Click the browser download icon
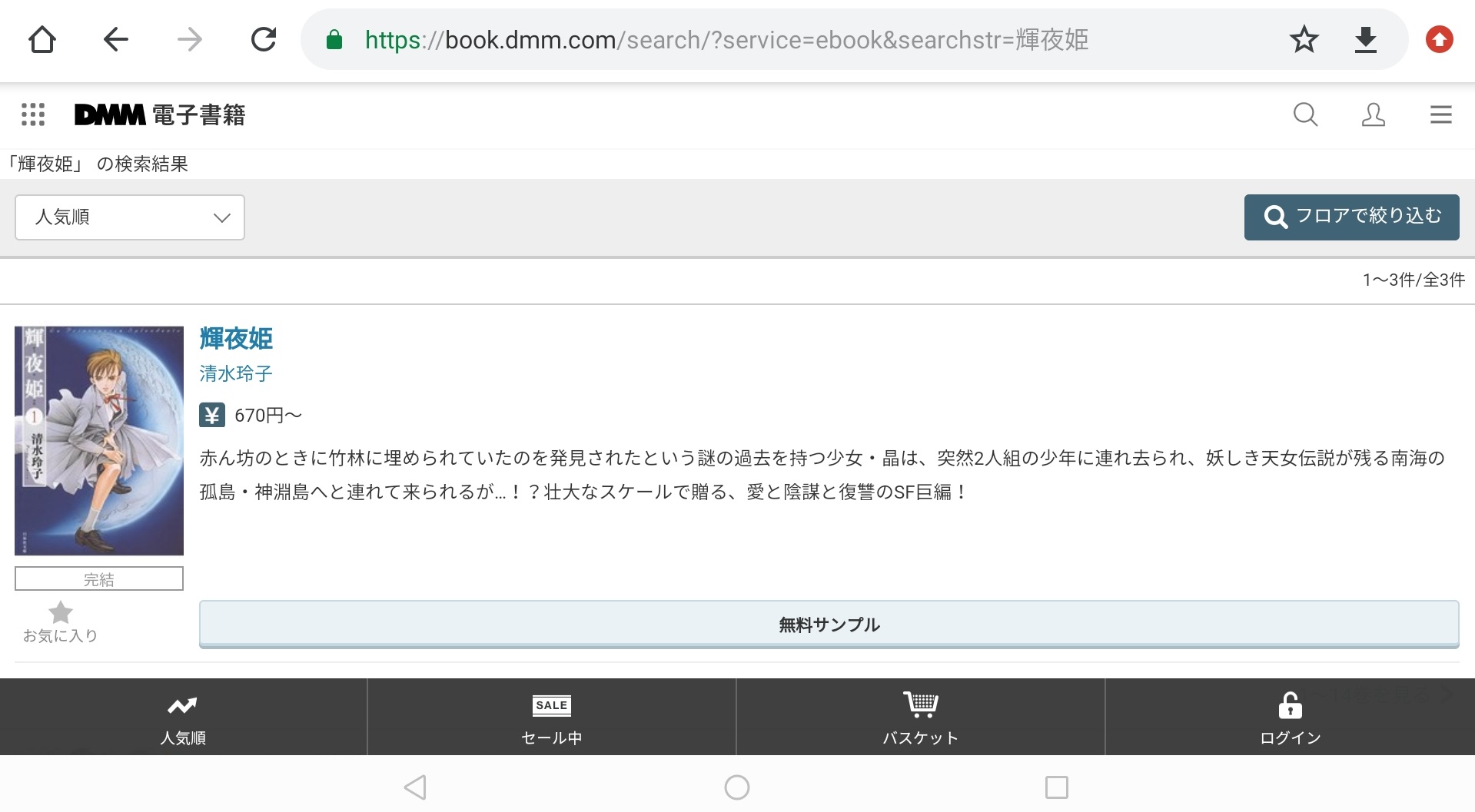Image resolution: width=1475 pixels, height=812 pixels. 1365,39
